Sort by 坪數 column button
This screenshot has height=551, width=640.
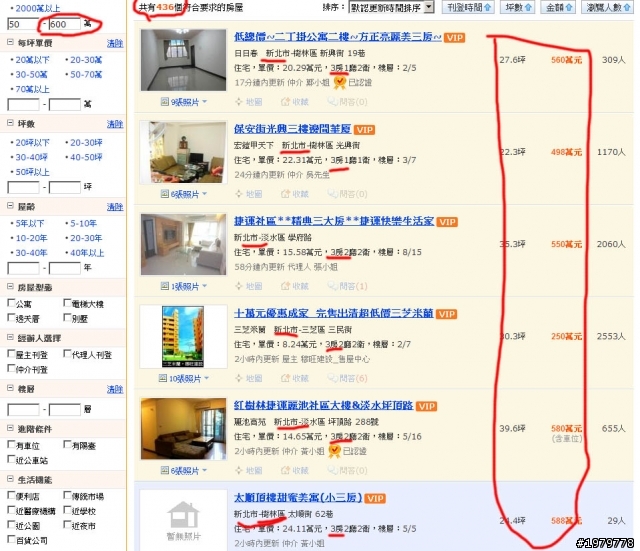click(518, 7)
